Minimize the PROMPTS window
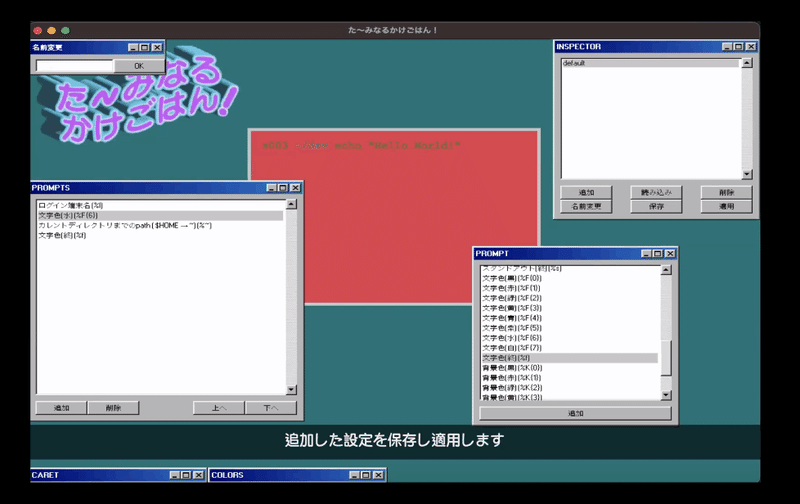800x504 pixels. pyautogui.click(x=272, y=188)
